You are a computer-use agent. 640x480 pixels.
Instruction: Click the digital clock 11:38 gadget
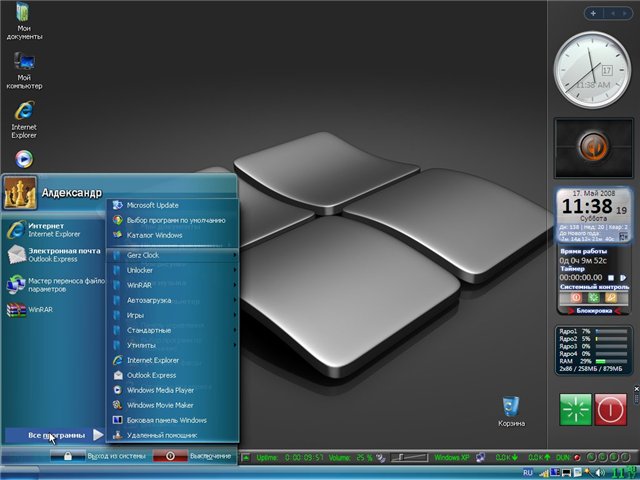(593, 216)
